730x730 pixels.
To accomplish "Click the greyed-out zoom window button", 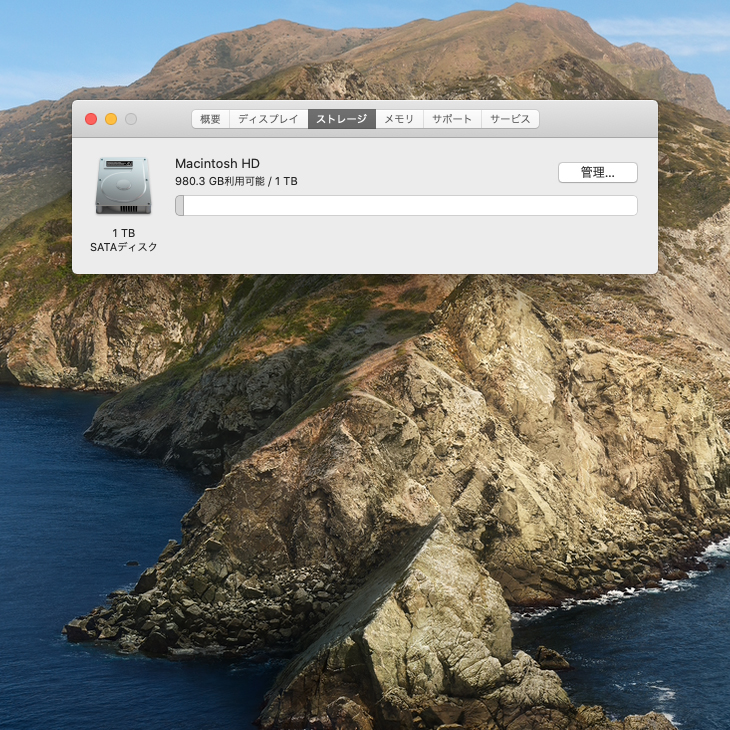I will (131, 119).
